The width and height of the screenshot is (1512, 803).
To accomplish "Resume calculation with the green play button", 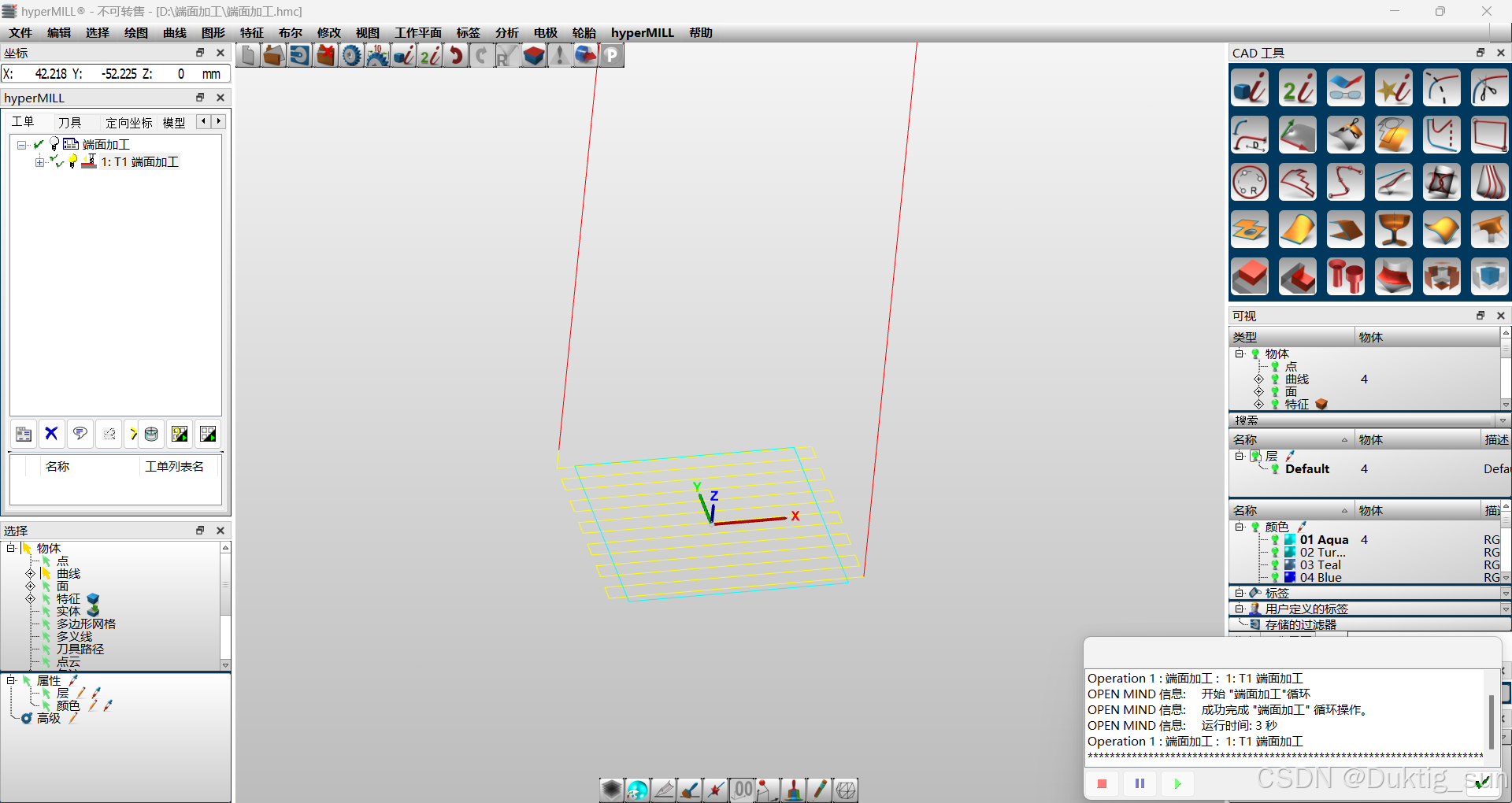I will click(1177, 783).
